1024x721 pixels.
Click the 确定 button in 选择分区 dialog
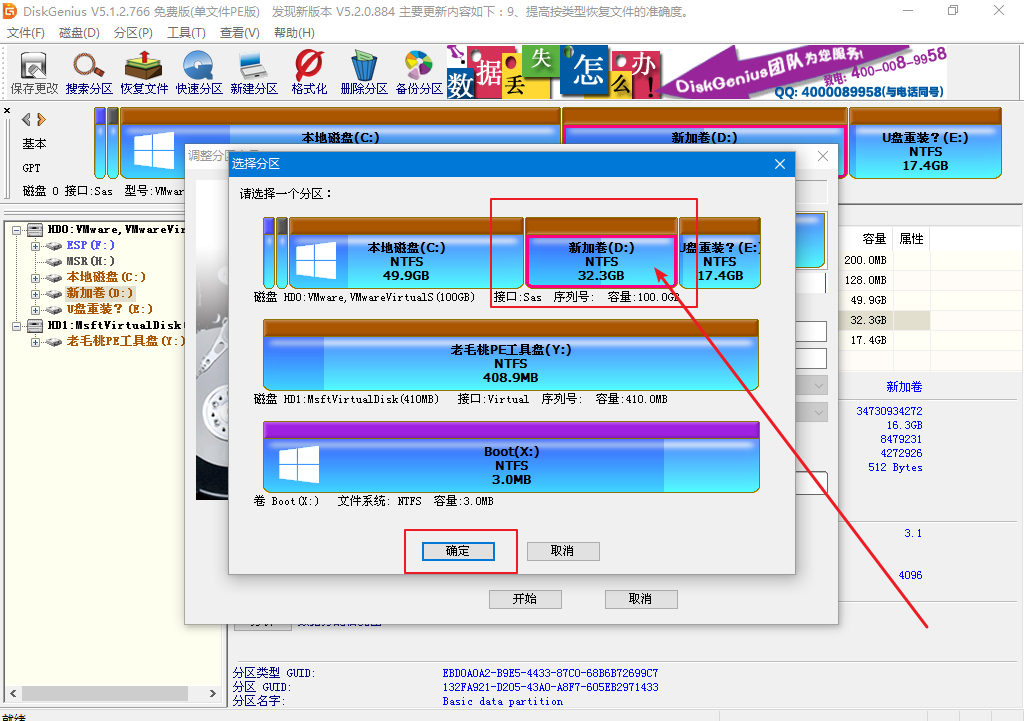point(458,551)
